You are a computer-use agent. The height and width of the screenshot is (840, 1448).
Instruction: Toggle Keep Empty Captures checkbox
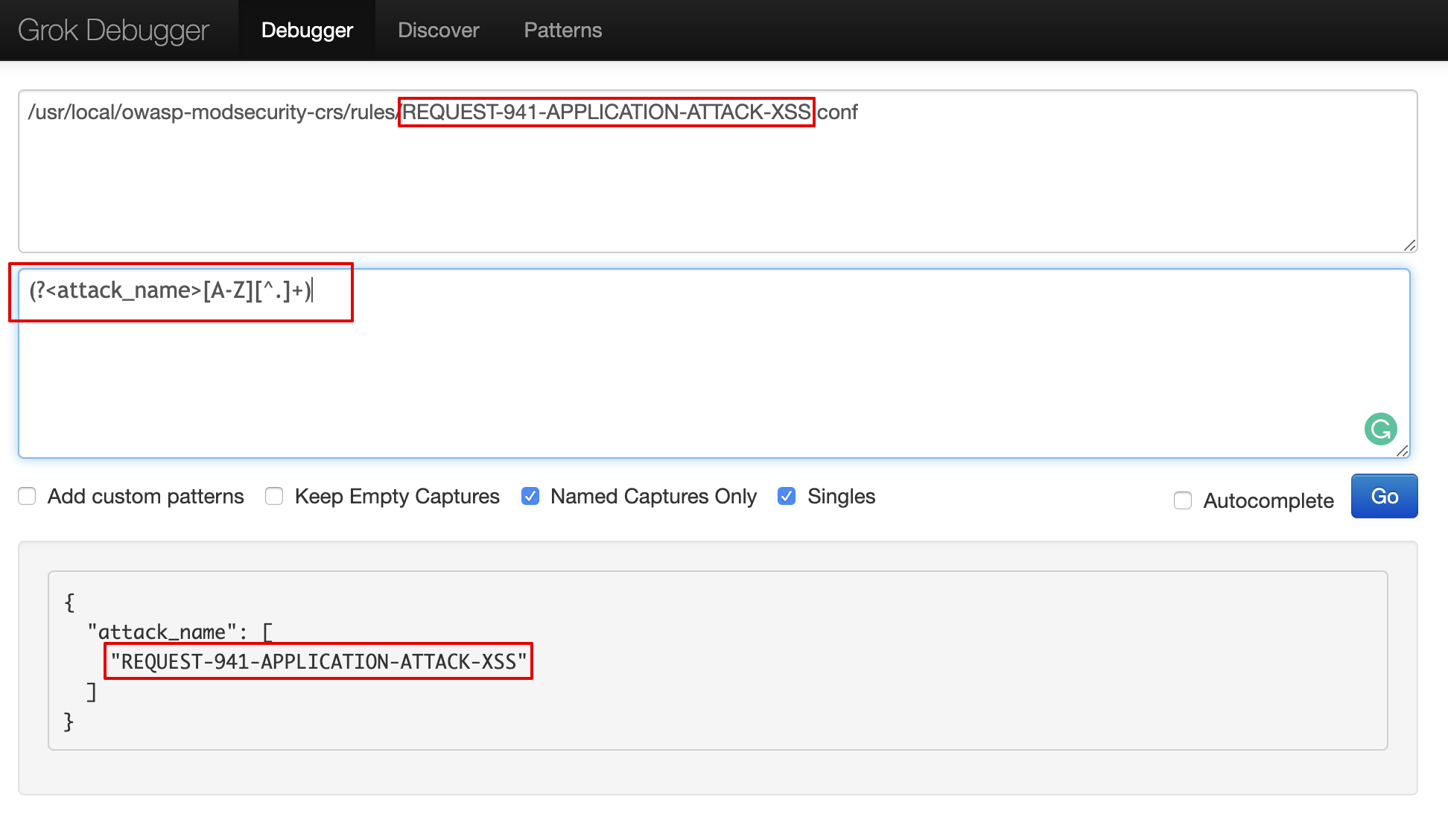click(274, 496)
